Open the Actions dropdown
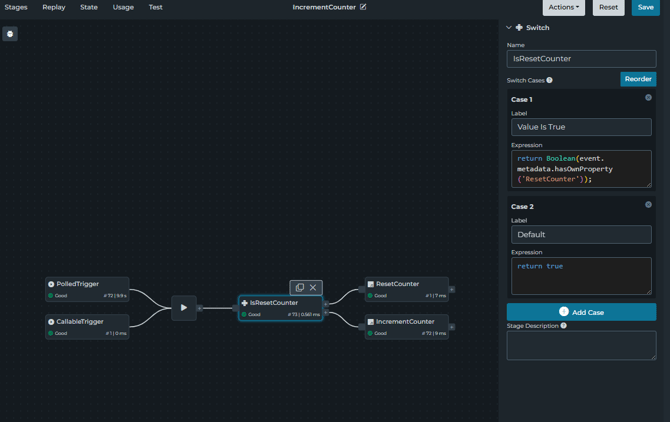Viewport: 670px width, 422px height. pyautogui.click(x=564, y=7)
